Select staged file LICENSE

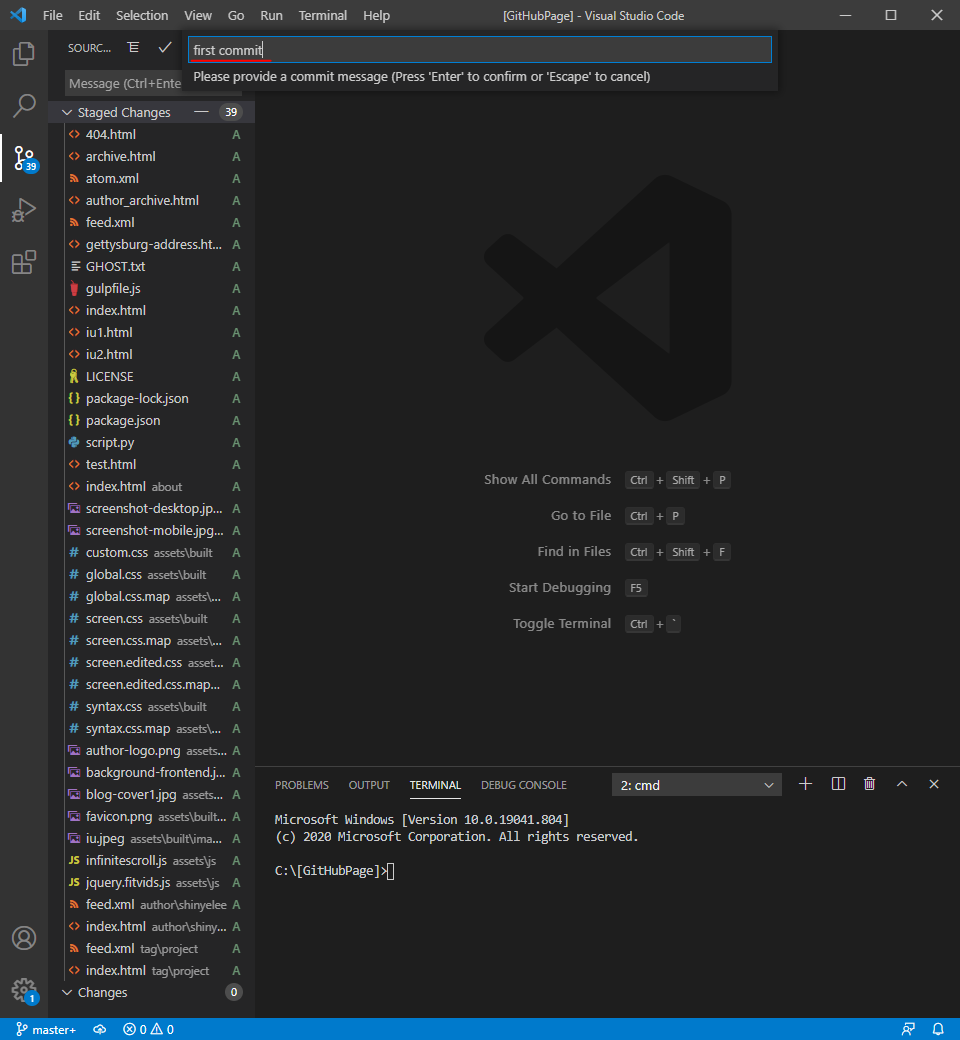(x=109, y=376)
